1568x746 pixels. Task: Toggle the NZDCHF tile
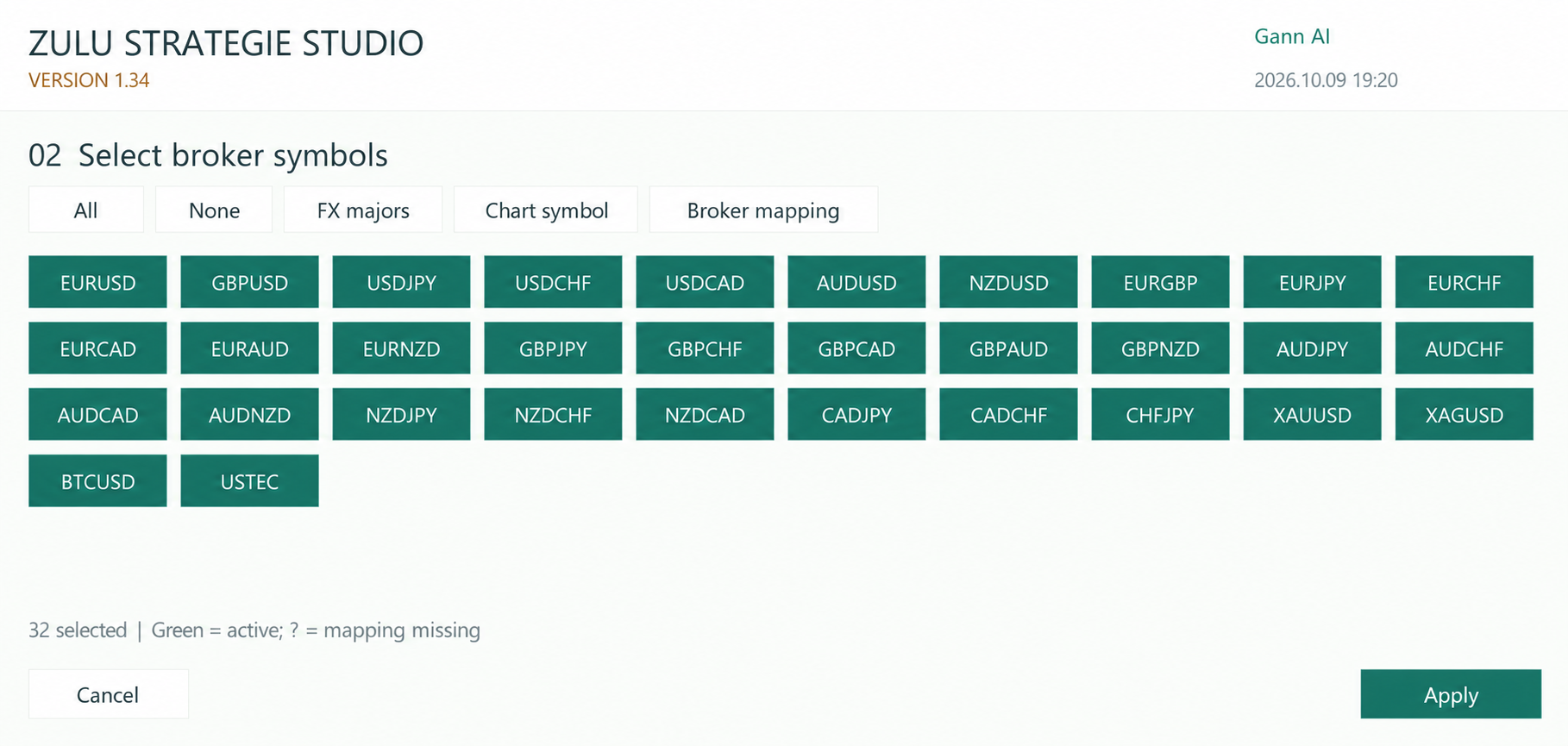point(553,415)
